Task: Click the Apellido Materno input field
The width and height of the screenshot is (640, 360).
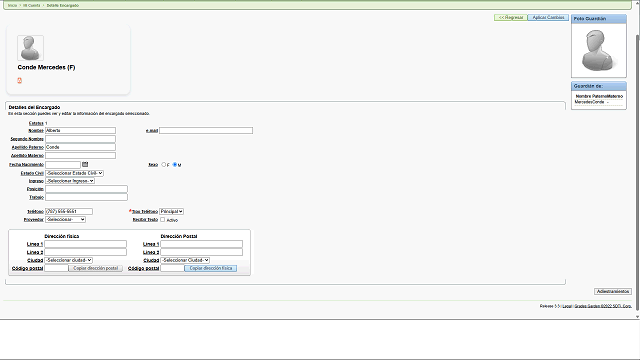Action: coord(80,156)
